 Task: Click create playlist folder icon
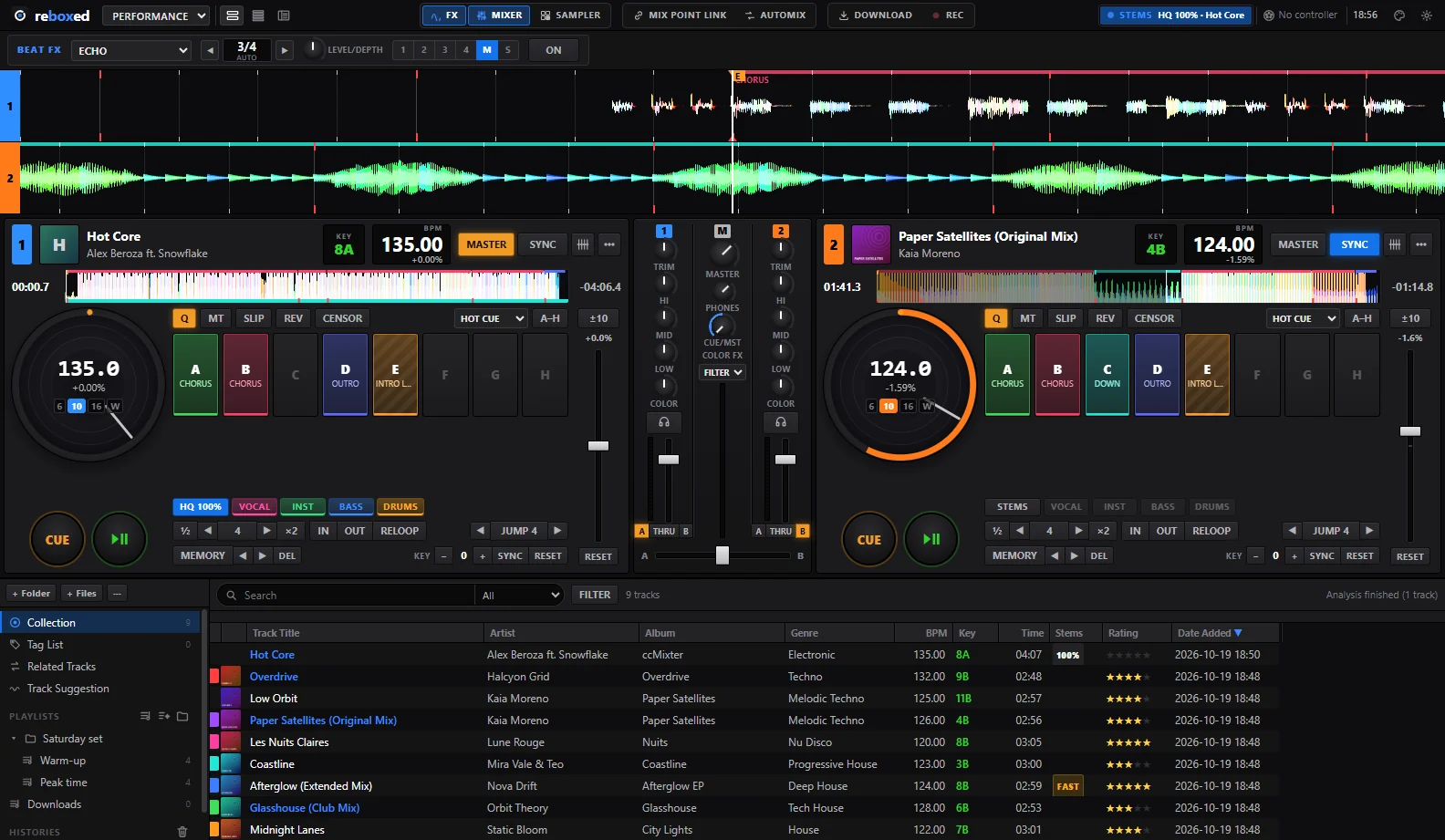(x=182, y=716)
